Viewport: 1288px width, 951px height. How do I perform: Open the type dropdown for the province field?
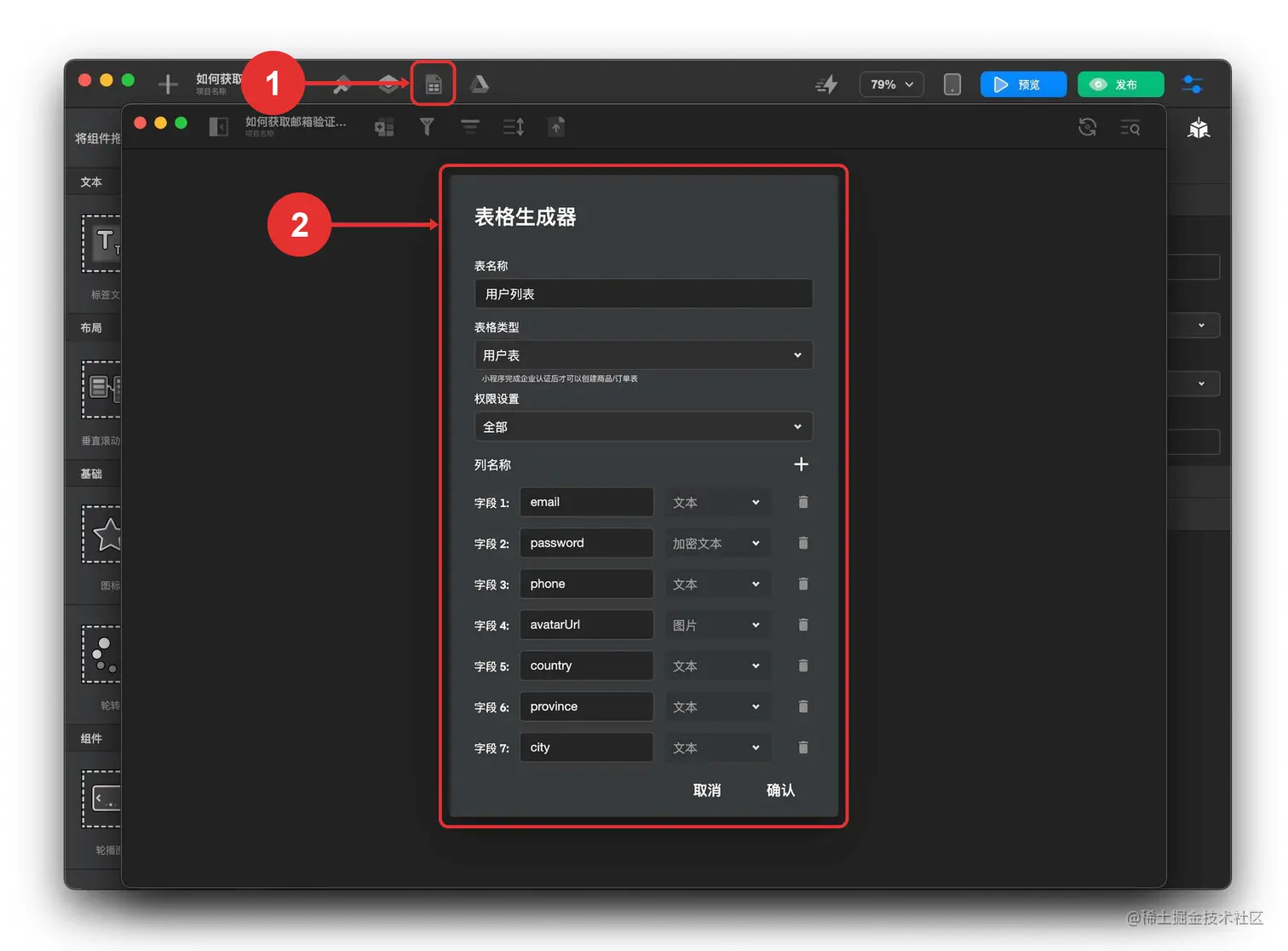(717, 707)
